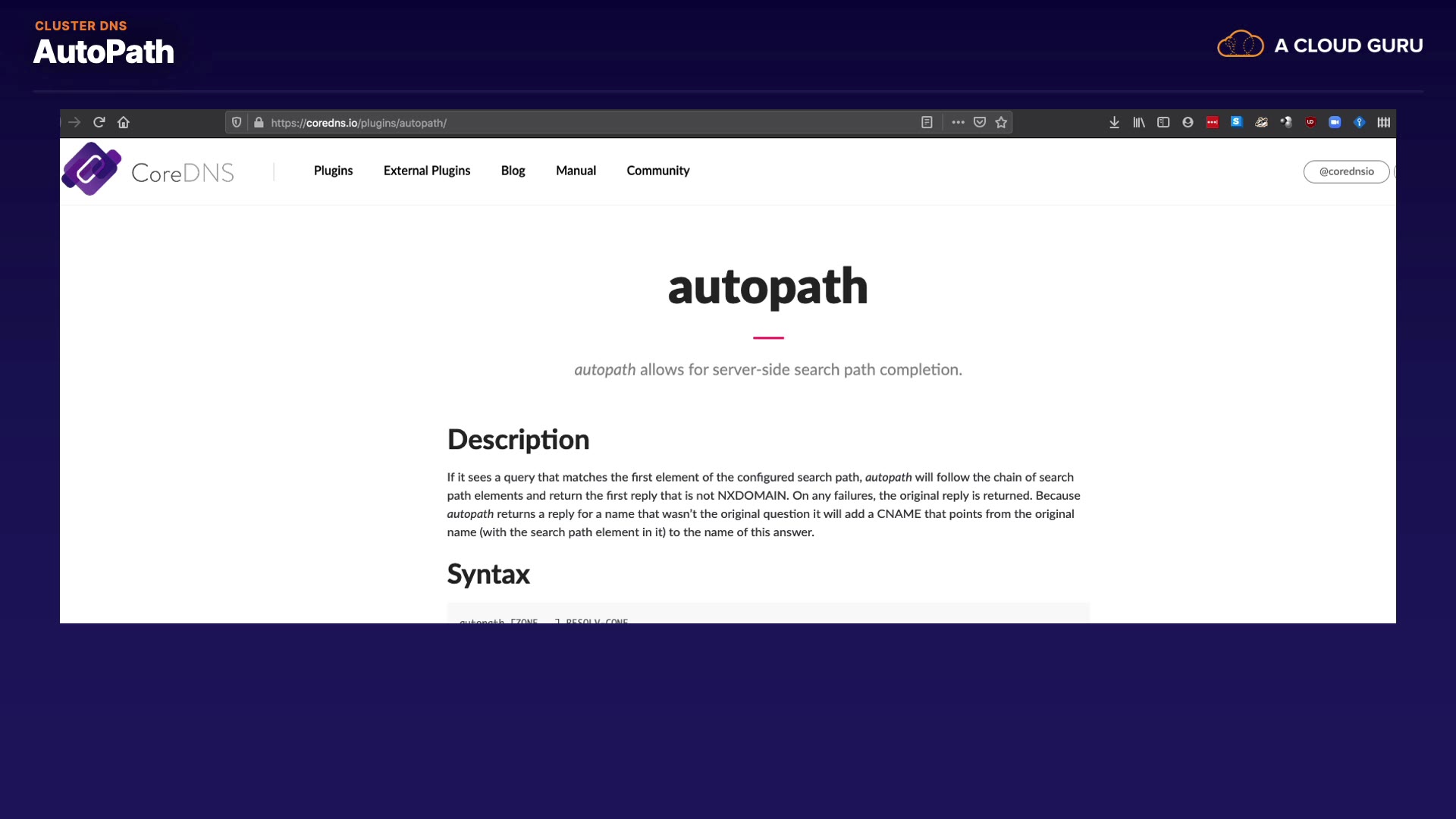Screen dimensions: 1456x819
Task: Open the tracking protection shield icon
Action: point(237,122)
